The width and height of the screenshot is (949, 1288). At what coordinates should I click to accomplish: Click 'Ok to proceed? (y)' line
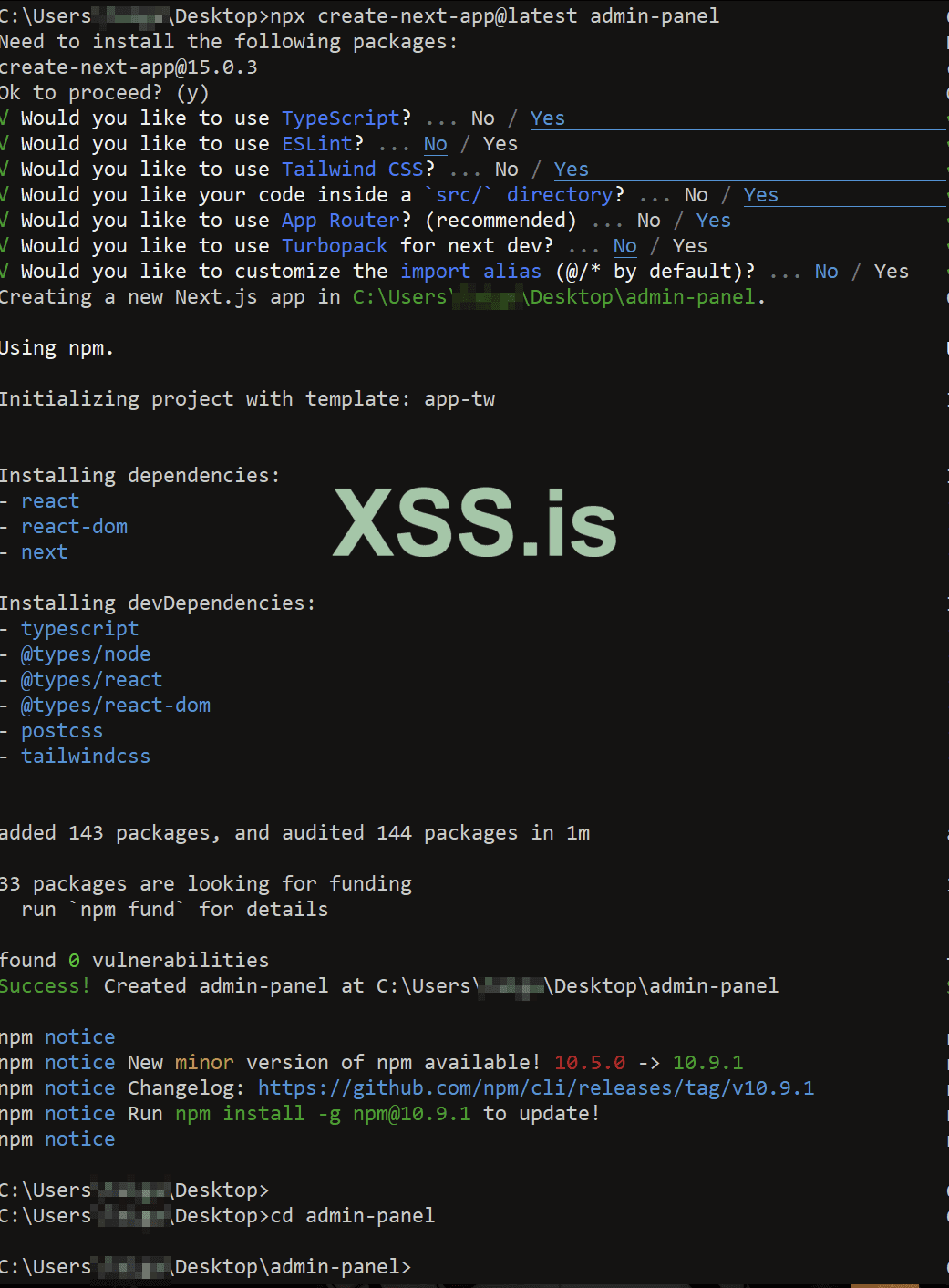click(x=105, y=93)
